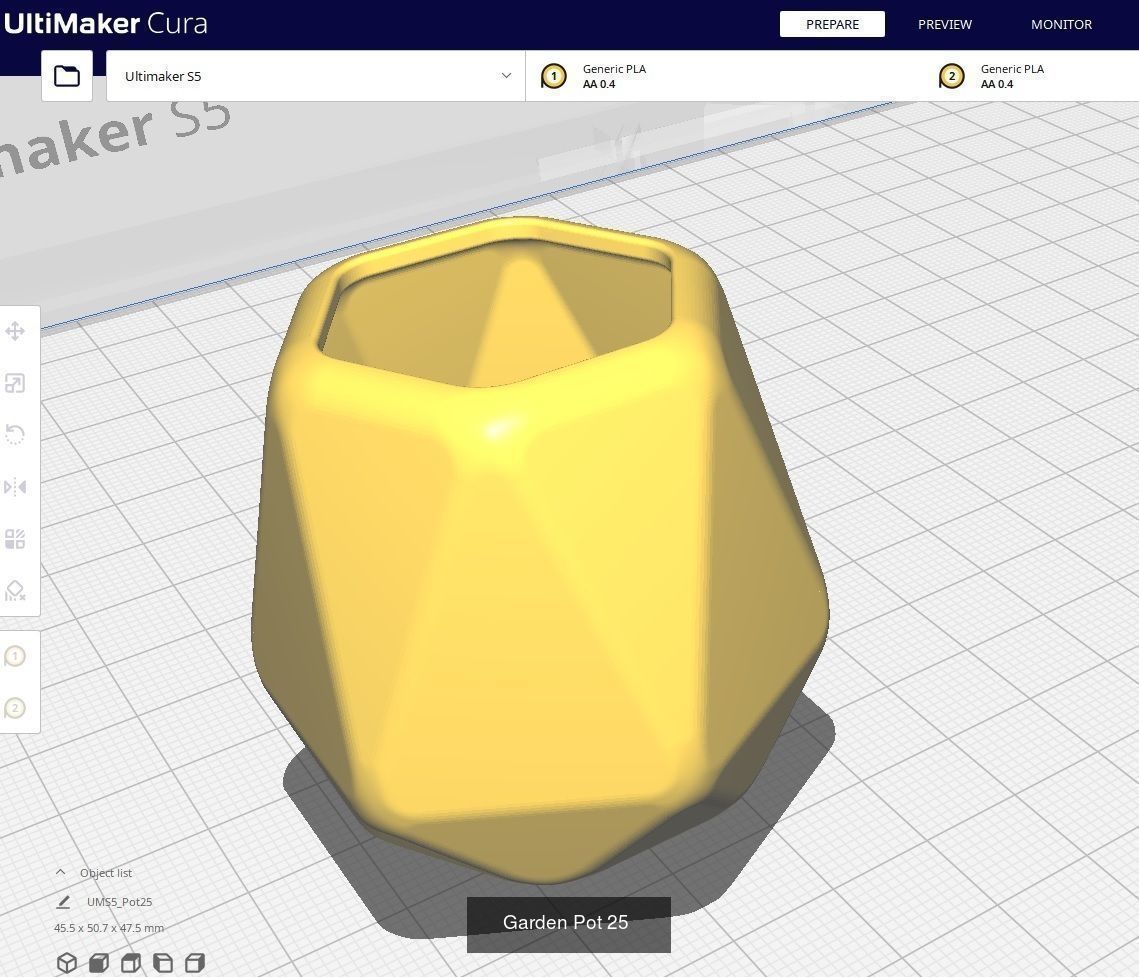This screenshot has height=977, width=1139.
Task: Switch to the MONITOR stage
Action: tap(1061, 24)
